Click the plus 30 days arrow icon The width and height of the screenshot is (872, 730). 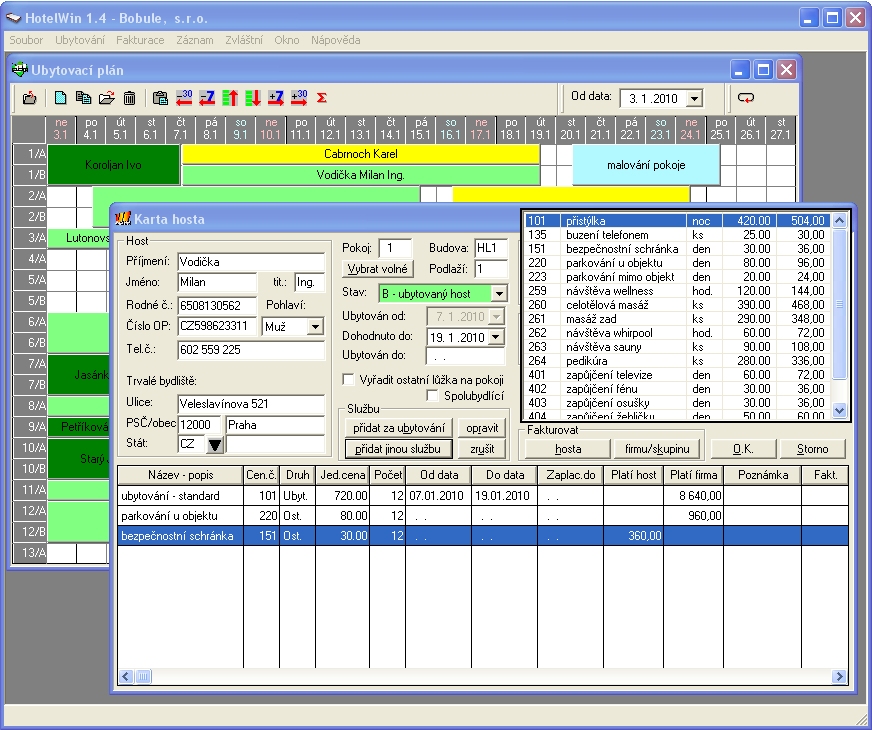(x=299, y=98)
